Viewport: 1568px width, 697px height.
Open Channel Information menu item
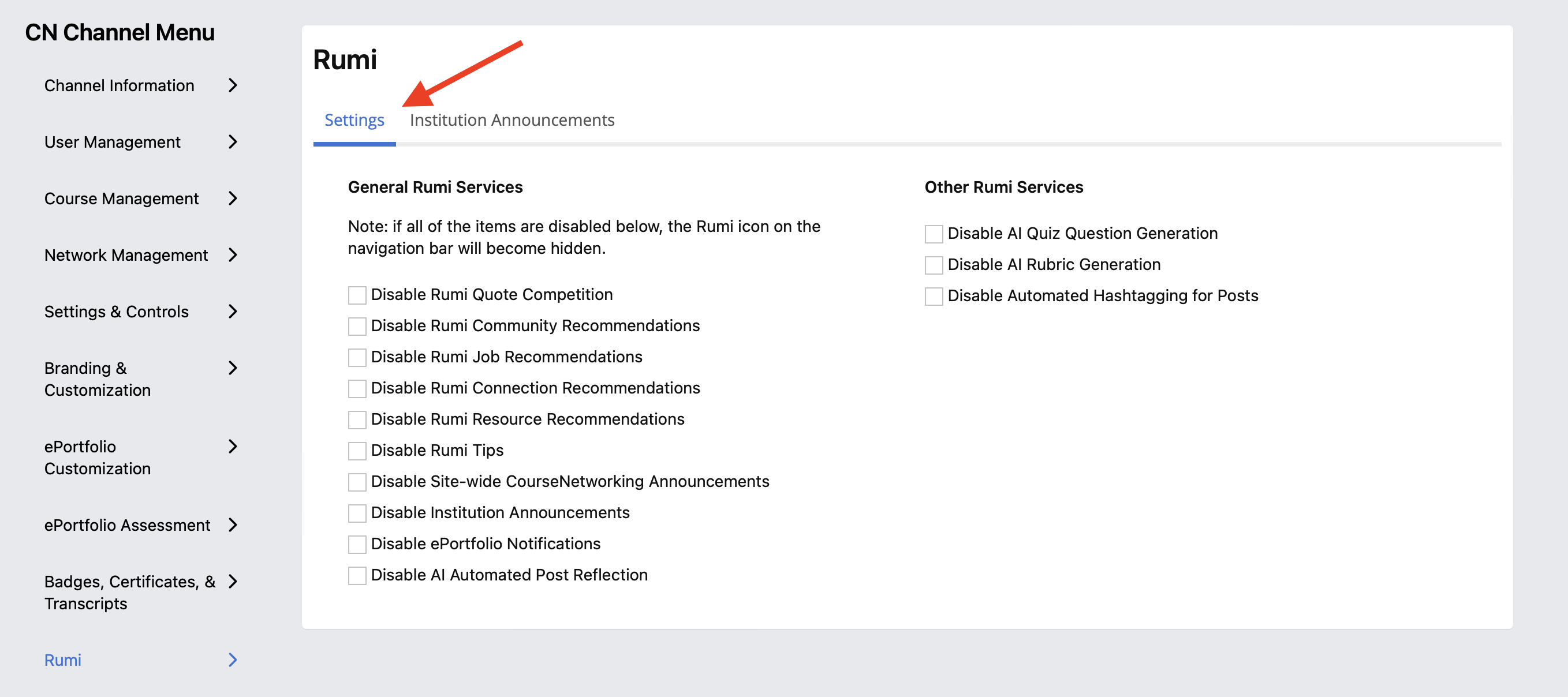pos(120,86)
